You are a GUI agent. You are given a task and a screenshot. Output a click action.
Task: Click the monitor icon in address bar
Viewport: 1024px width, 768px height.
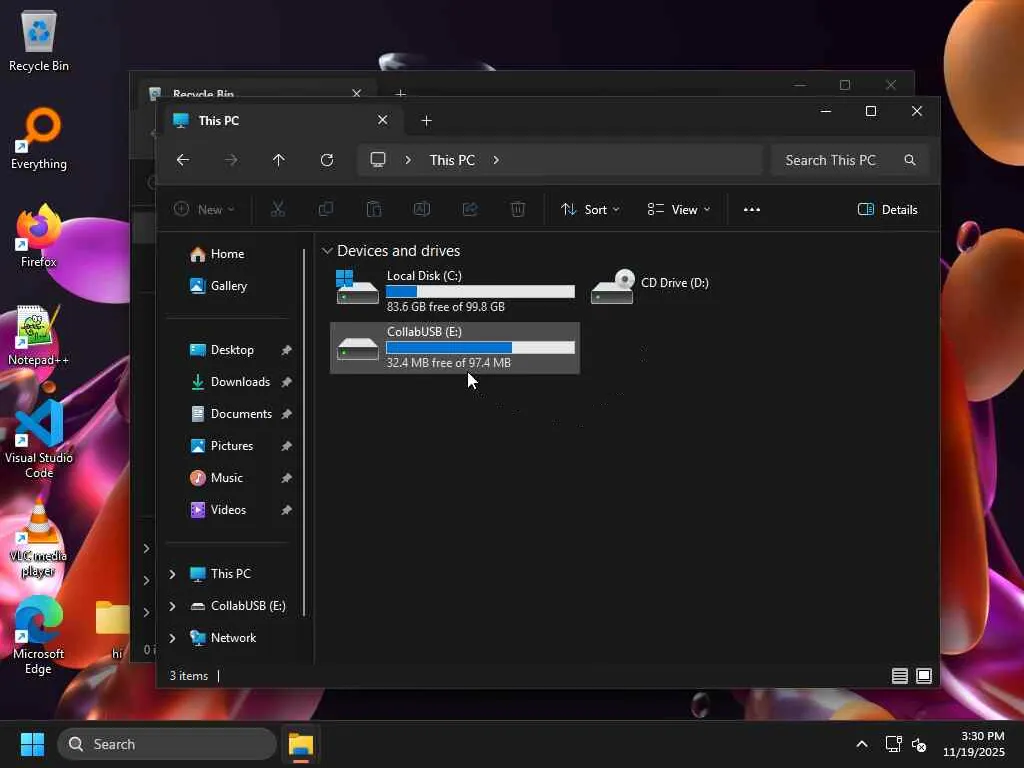(x=378, y=160)
